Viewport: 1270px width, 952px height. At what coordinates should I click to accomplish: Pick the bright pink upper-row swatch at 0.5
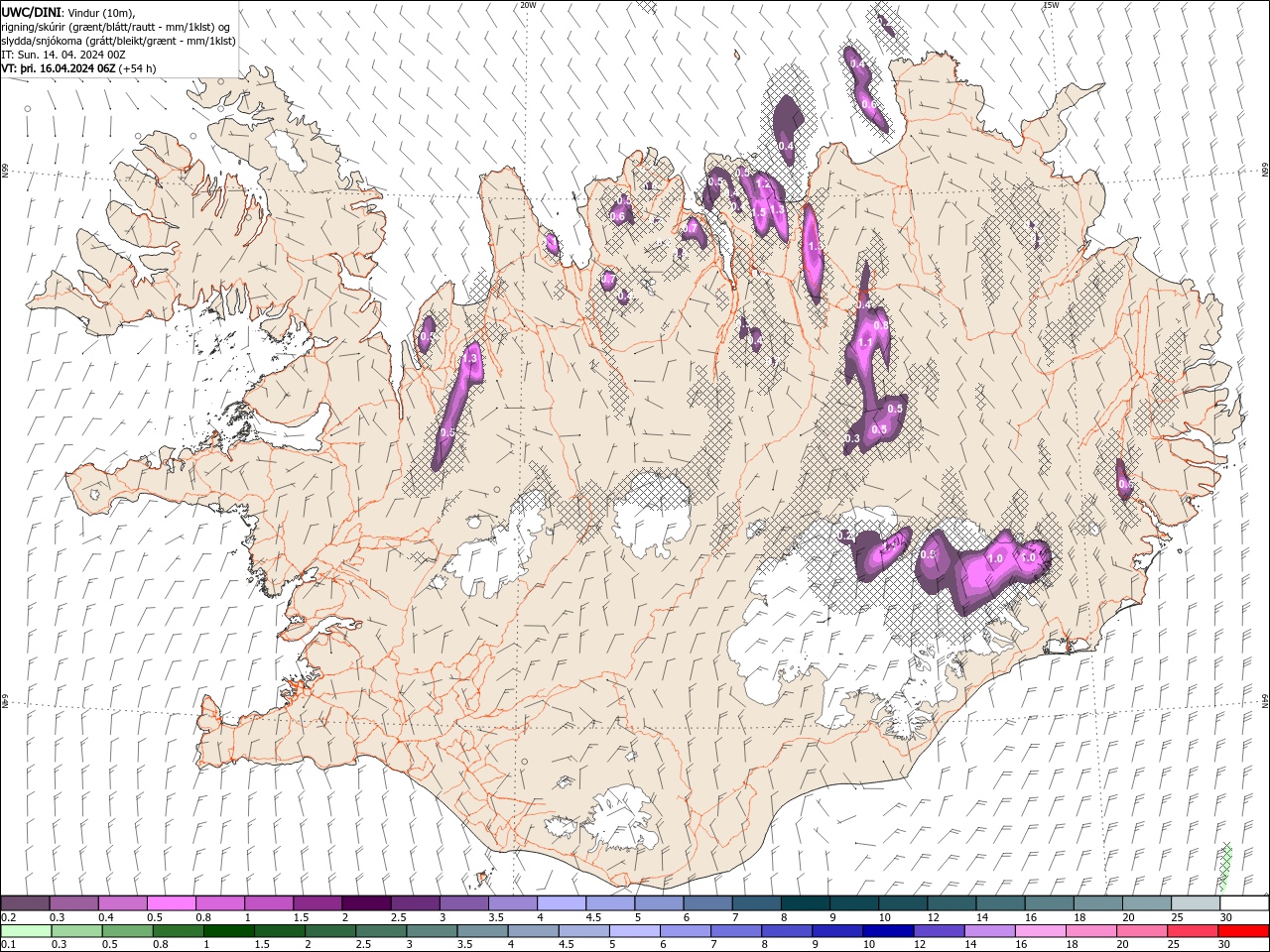point(172,903)
